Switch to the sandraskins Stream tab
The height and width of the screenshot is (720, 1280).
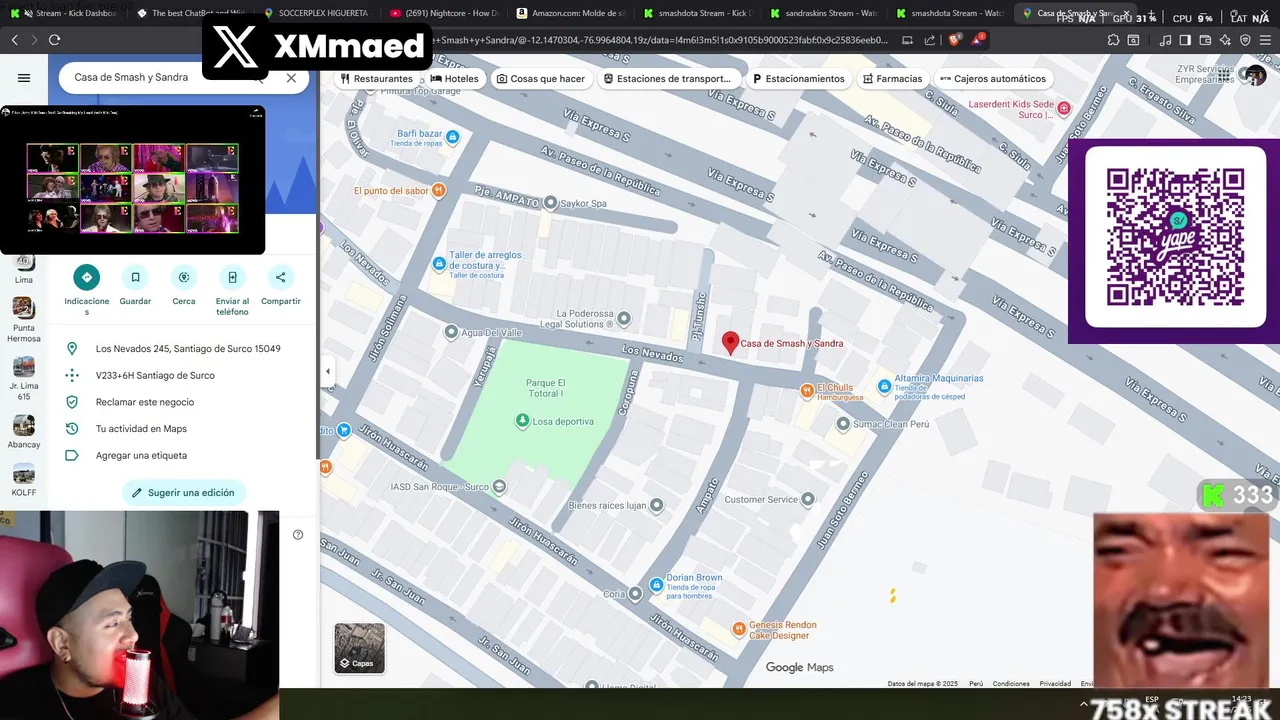(825, 13)
